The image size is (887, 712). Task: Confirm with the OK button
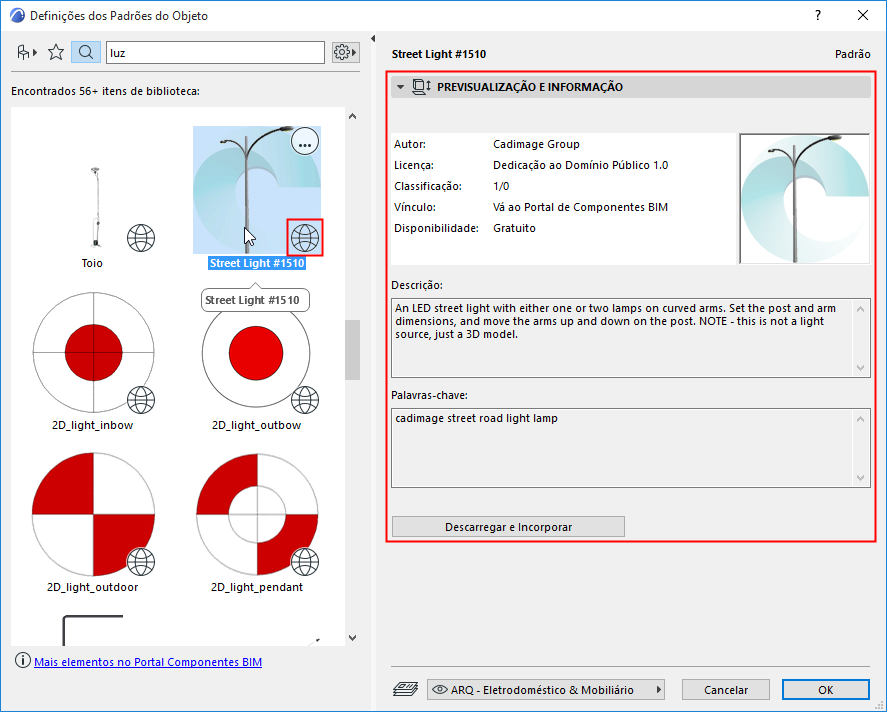click(825, 690)
